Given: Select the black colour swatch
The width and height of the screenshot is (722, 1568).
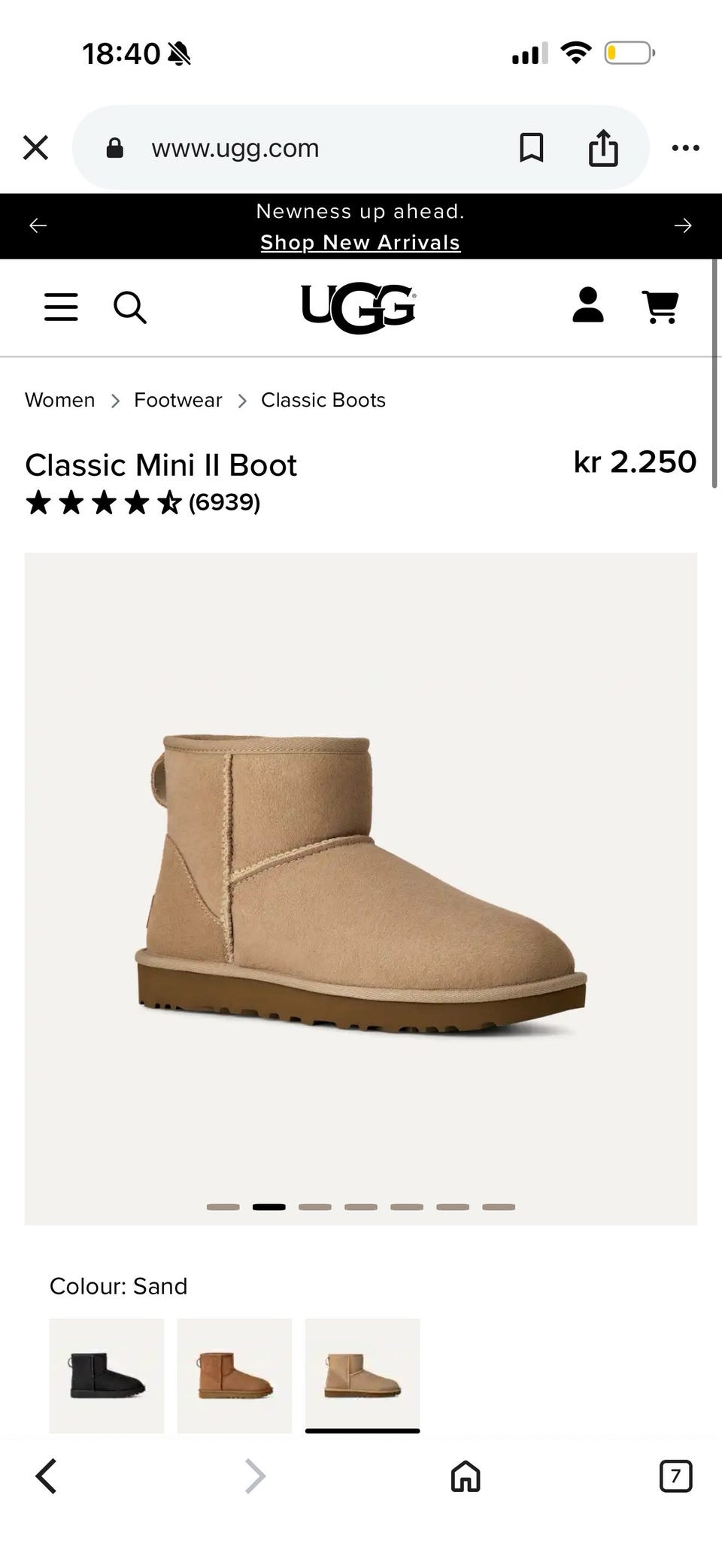Looking at the screenshot, I should click(107, 1376).
